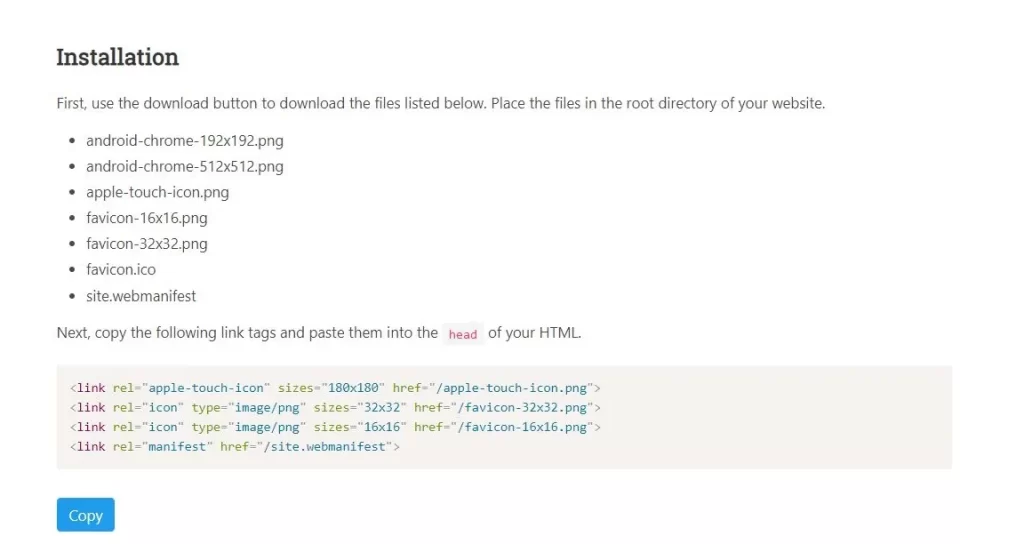
Task: Click the /apple-touch-icon.png href value
Action: [511, 388]
